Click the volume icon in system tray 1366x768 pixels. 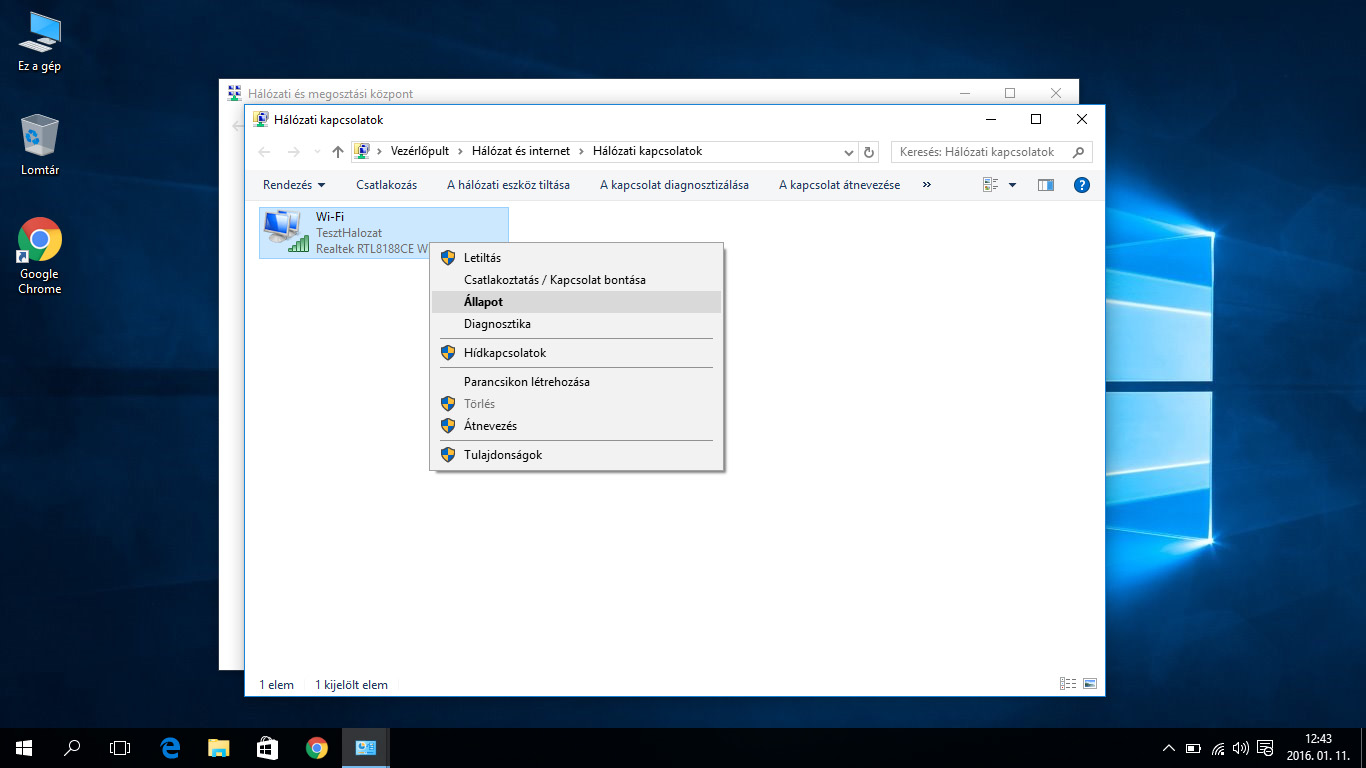[x=1241, y=748]
